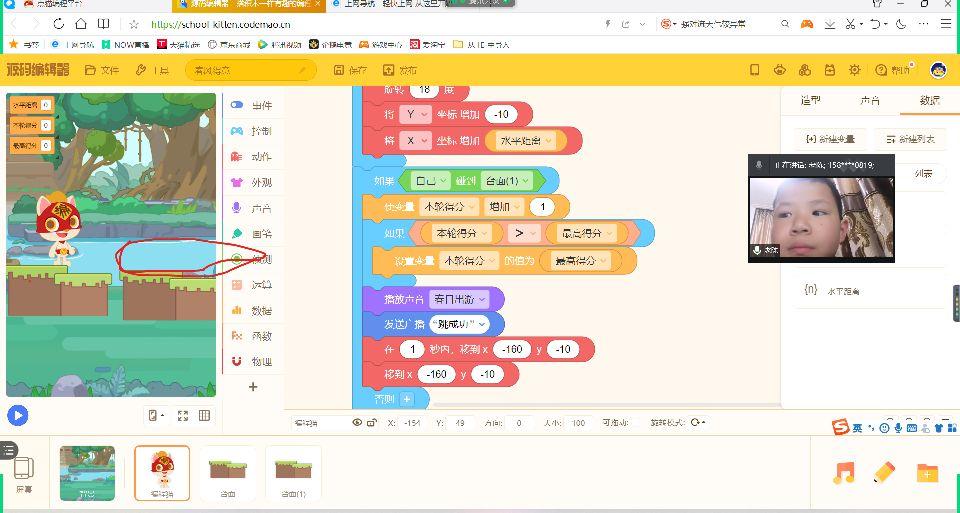
Task: Open the three-circles icon in yellow header
Action: (804, 70)
